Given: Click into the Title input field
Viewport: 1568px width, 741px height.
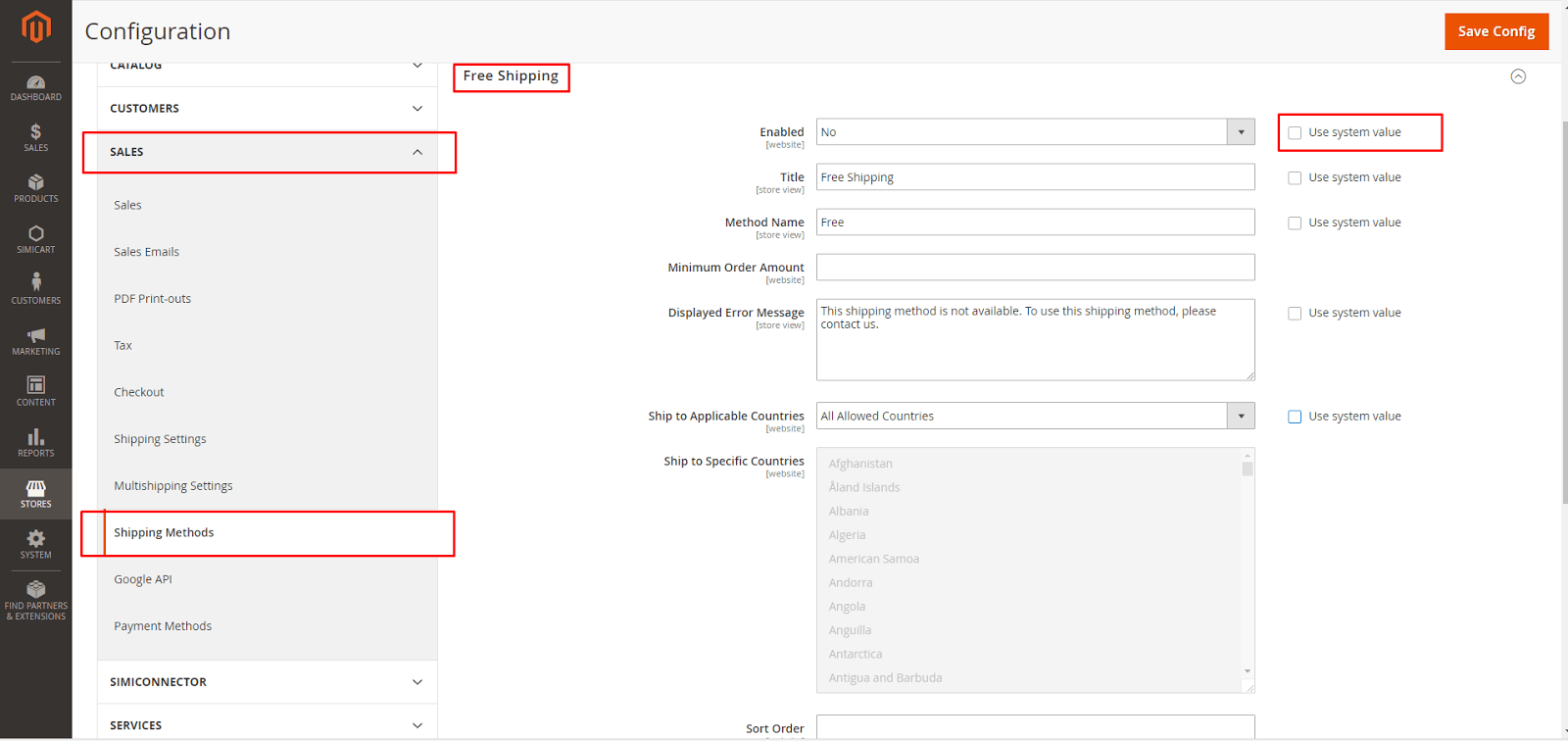Looking at the screenshot, I should coord(1035,177).
